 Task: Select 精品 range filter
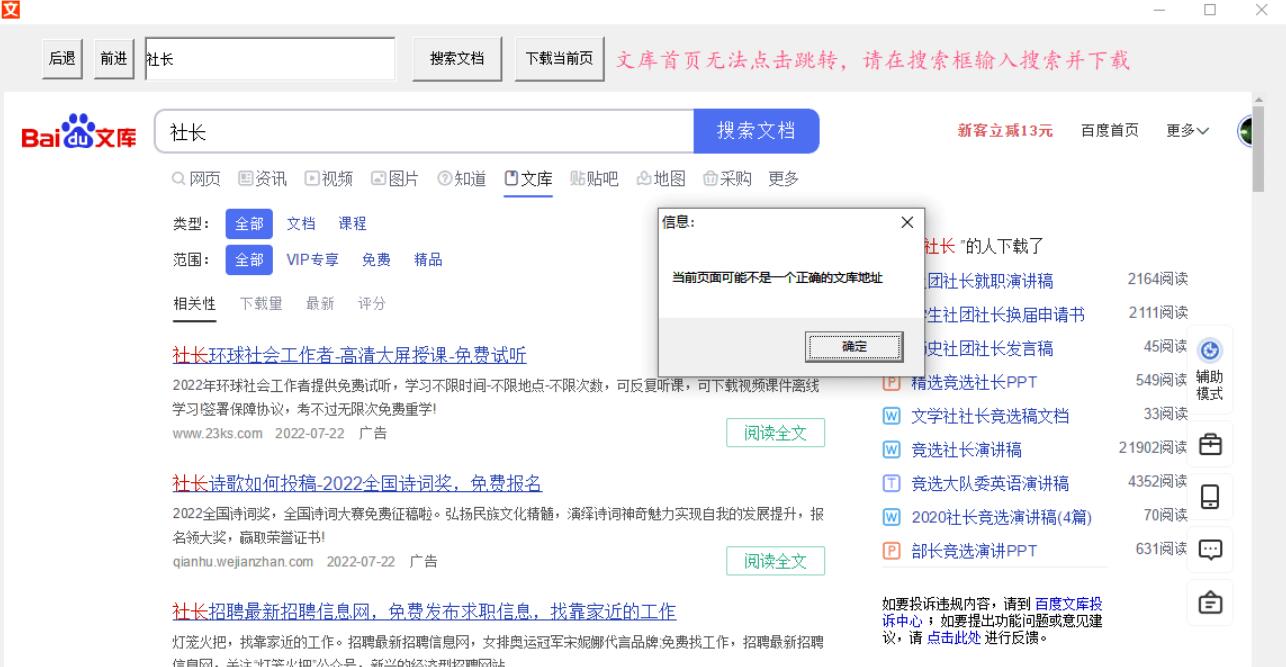(428, 260)
